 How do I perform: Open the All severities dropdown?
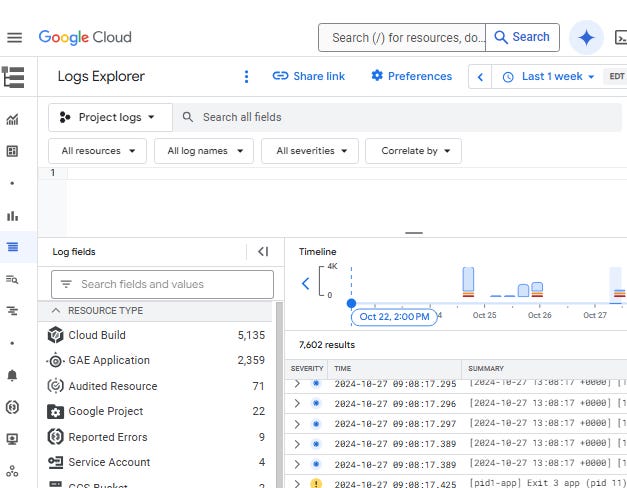tap(310, 151)
